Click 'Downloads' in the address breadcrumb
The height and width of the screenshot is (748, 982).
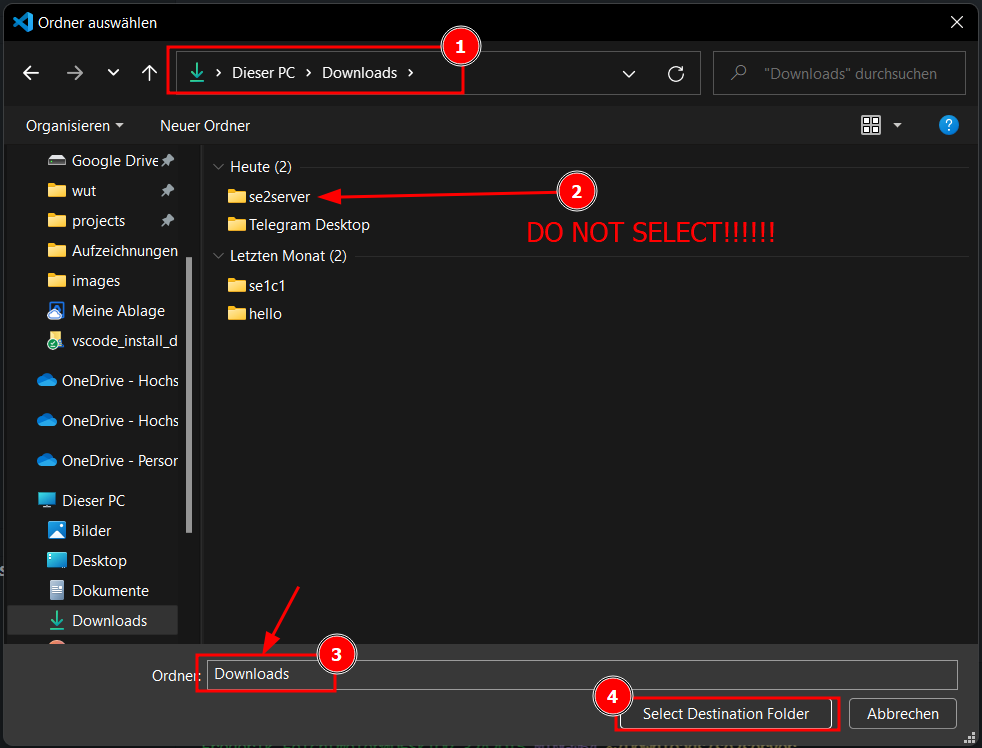tap(359, 73)
